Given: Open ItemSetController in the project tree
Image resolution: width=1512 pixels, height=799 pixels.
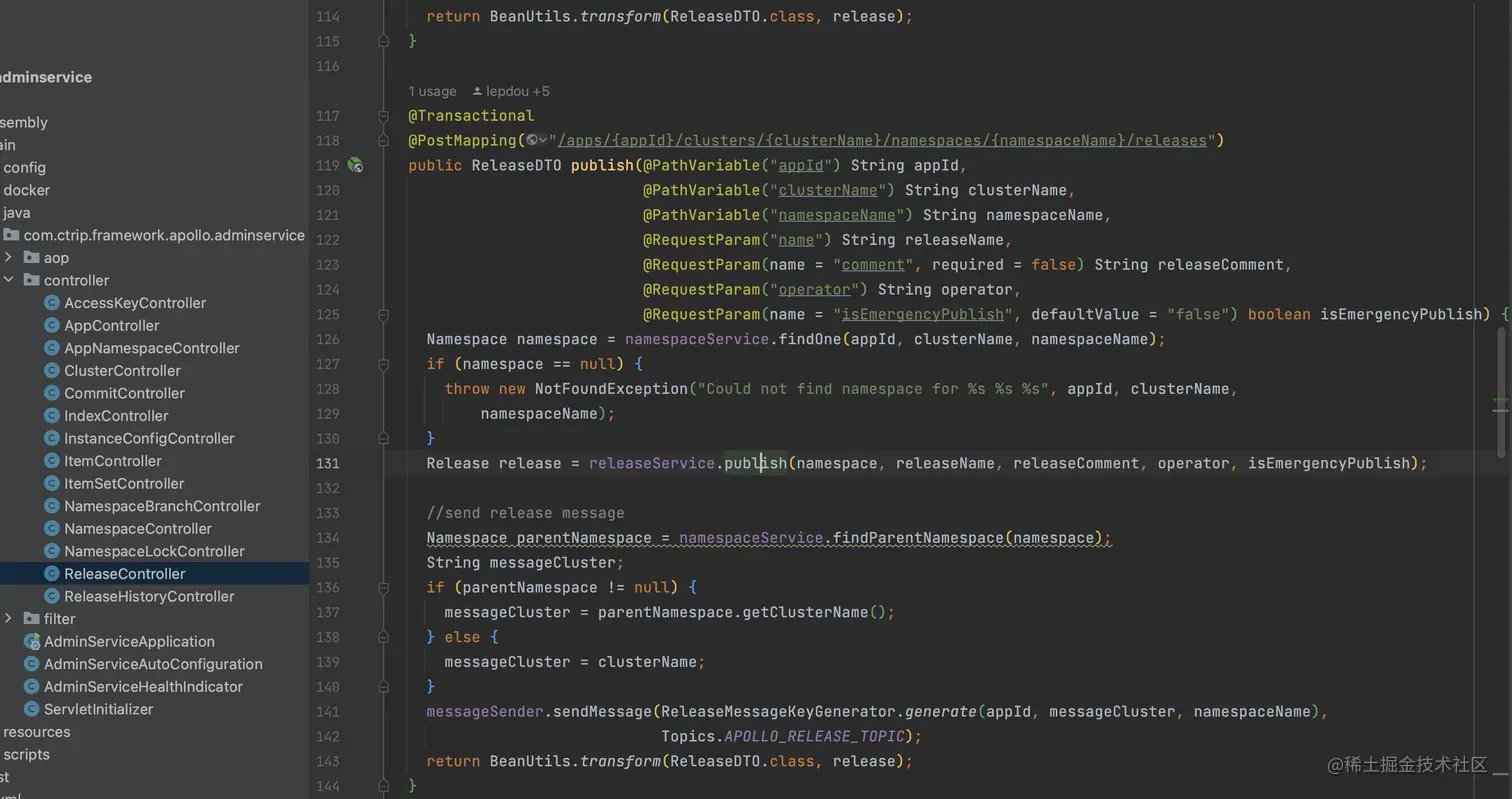Looking at the screenshot, I should 123,483.
